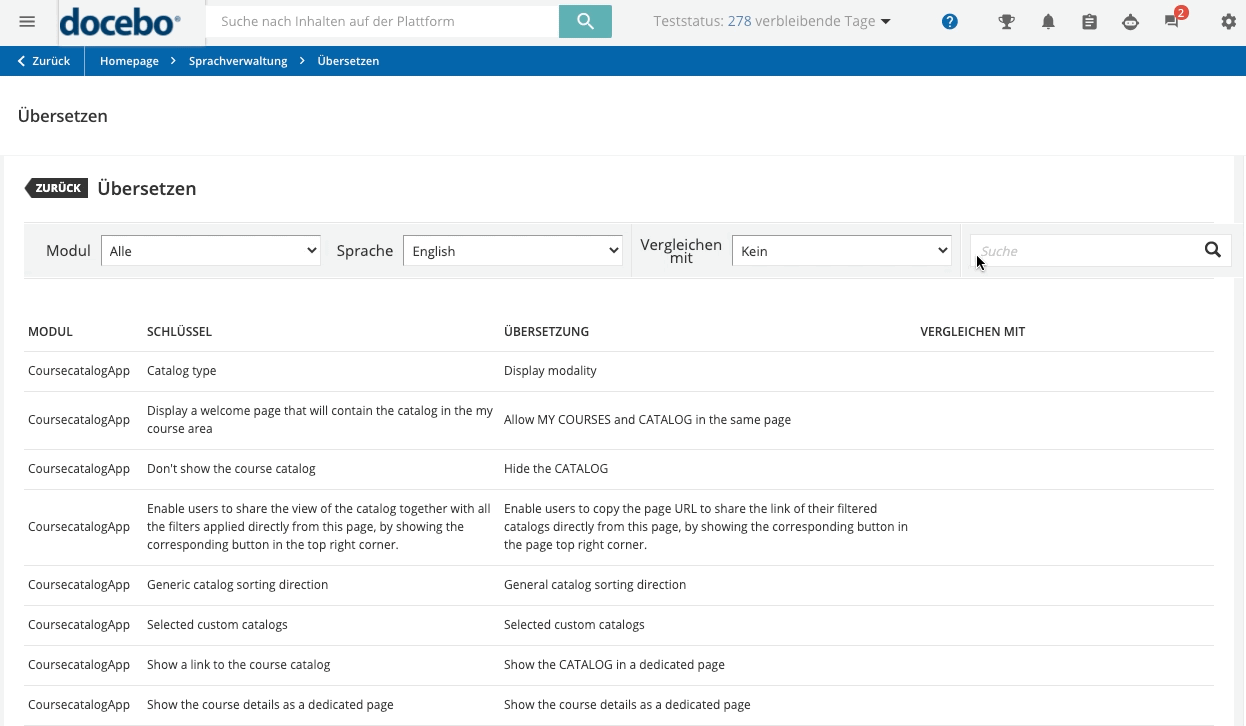The height and width of the screenshot is (726, 1246).
Task: Click the 'Enable users to share the view' key cell
Action: click(x=319, y=527)
